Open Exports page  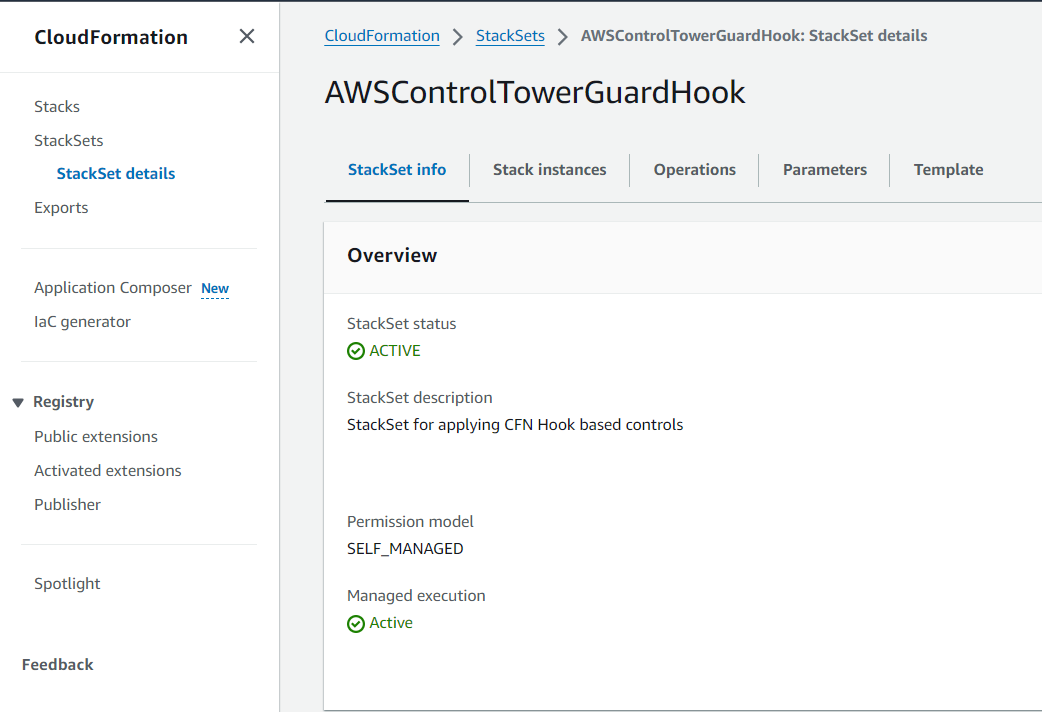point(61,207)
